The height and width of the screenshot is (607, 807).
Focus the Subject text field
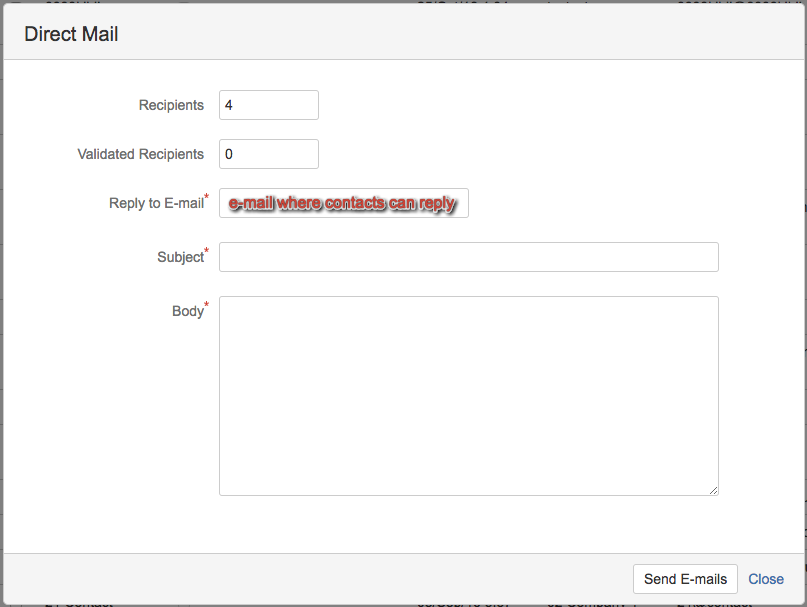pos(468,257)
